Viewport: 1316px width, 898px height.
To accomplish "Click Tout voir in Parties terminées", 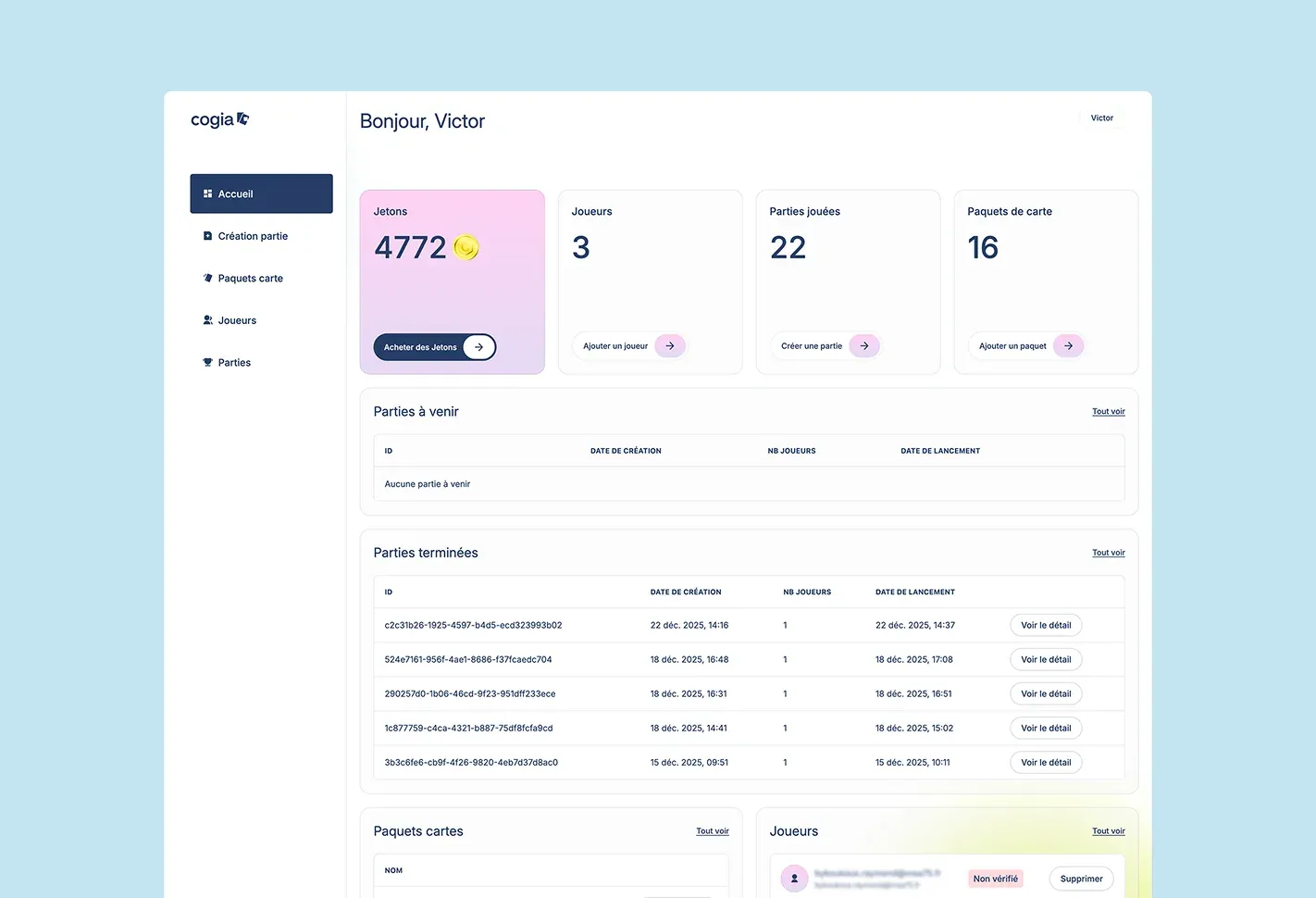I will pyautogui.click(x=1109, y=553).
